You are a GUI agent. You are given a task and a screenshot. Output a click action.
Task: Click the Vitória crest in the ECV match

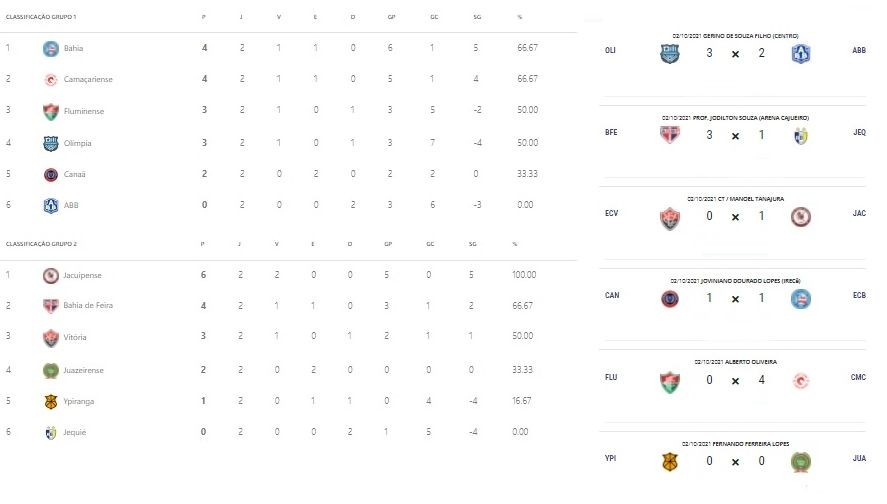[x=670, y=218]
